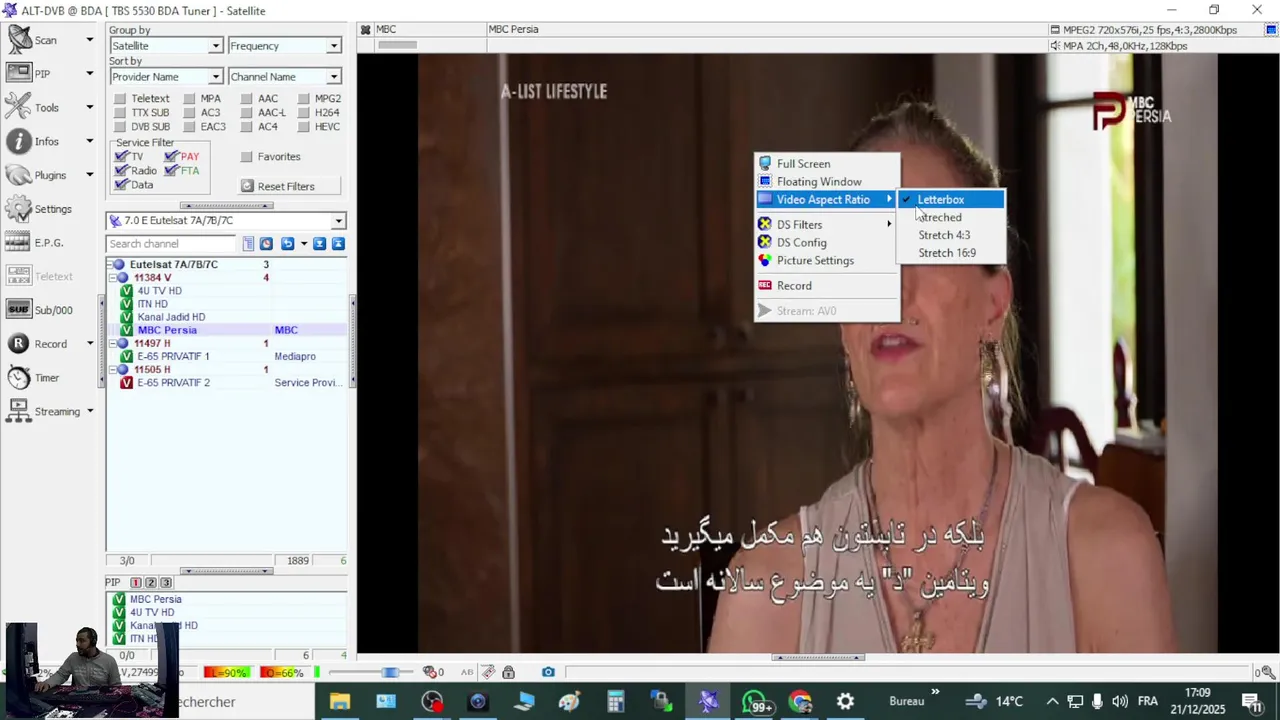Image resolution: width=1280 pixels, height=720 pixels.
Task: Click the Reset Filters button
Action: pyautogui.click(x=289, y=186)
